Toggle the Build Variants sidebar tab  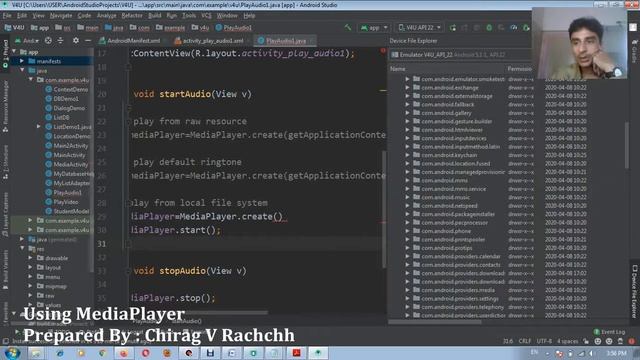click(x=5, y=269)
